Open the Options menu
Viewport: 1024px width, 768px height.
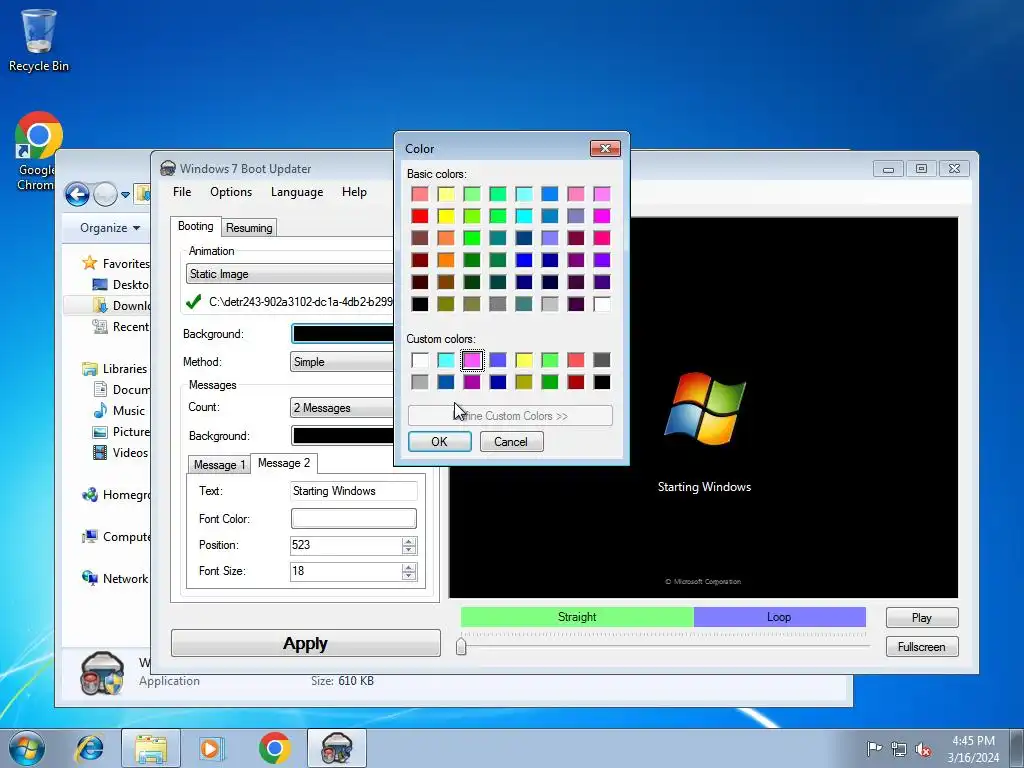tap(231, 192)
